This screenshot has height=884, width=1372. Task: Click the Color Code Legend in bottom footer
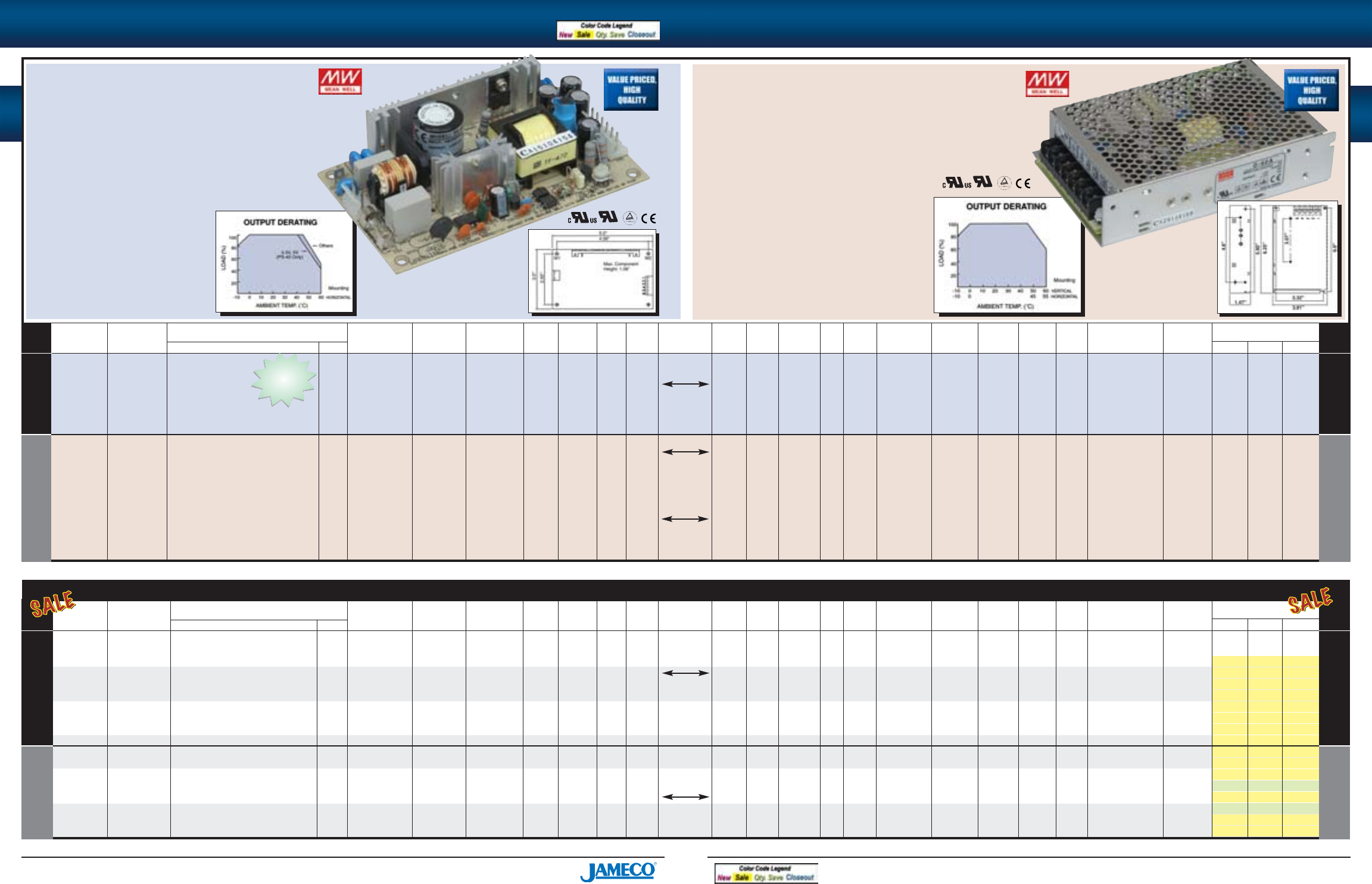pyautogui.click(x=766, y=873)
